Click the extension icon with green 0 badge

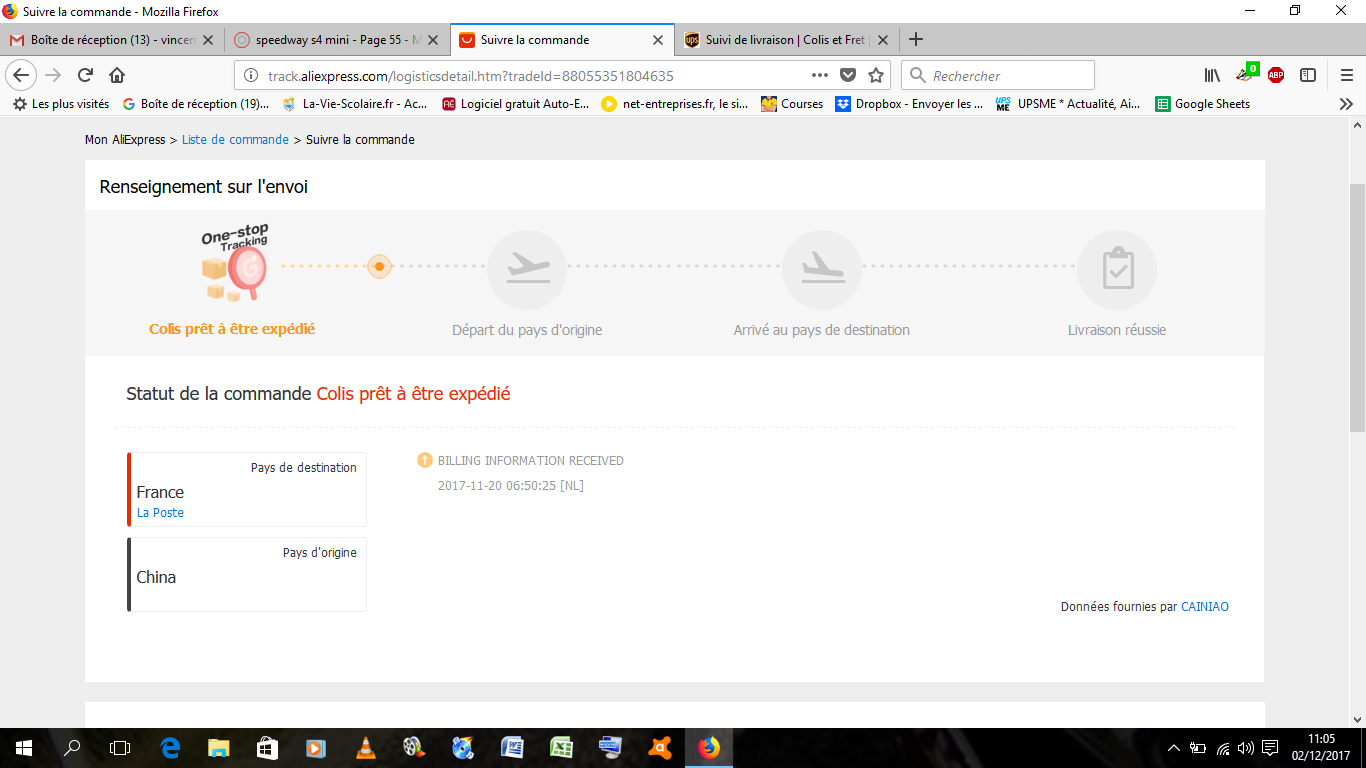[1246, 73]
